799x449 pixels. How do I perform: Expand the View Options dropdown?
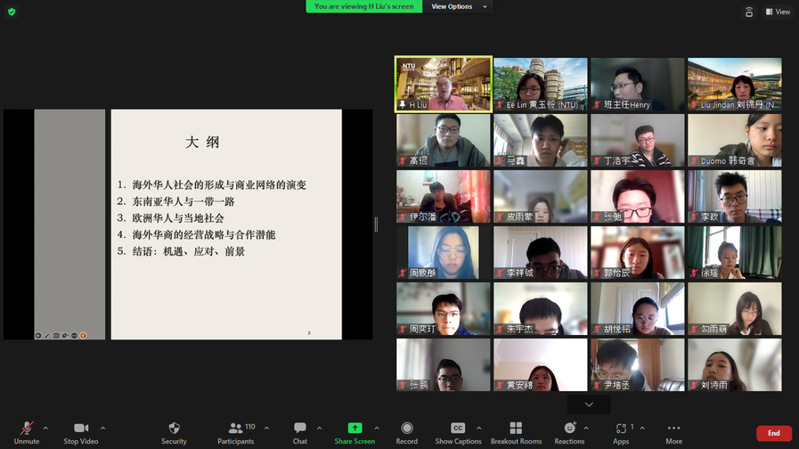460,7
